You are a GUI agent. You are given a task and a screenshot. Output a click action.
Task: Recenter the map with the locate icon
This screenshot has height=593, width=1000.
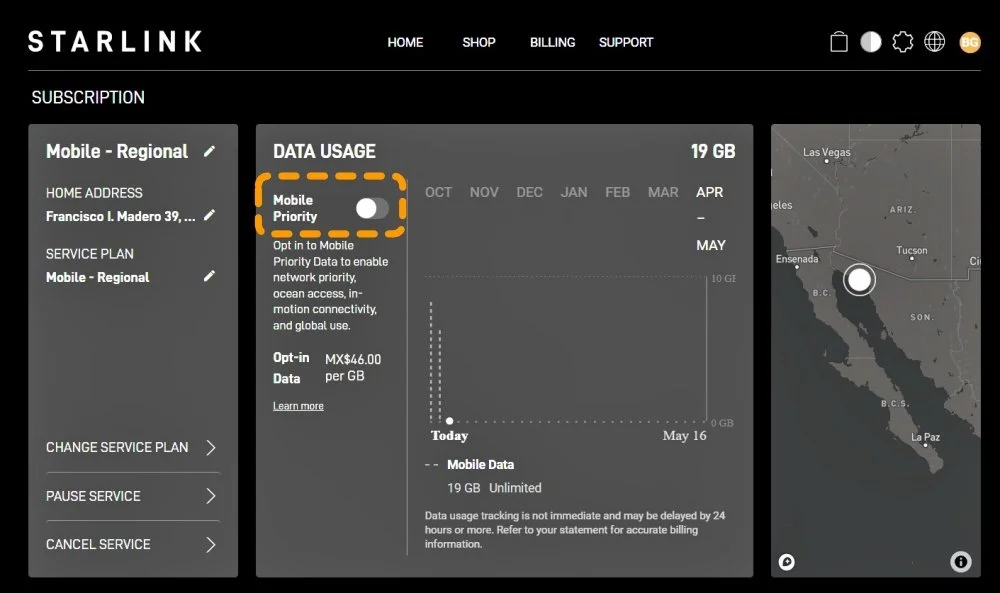tap(786, 562)
